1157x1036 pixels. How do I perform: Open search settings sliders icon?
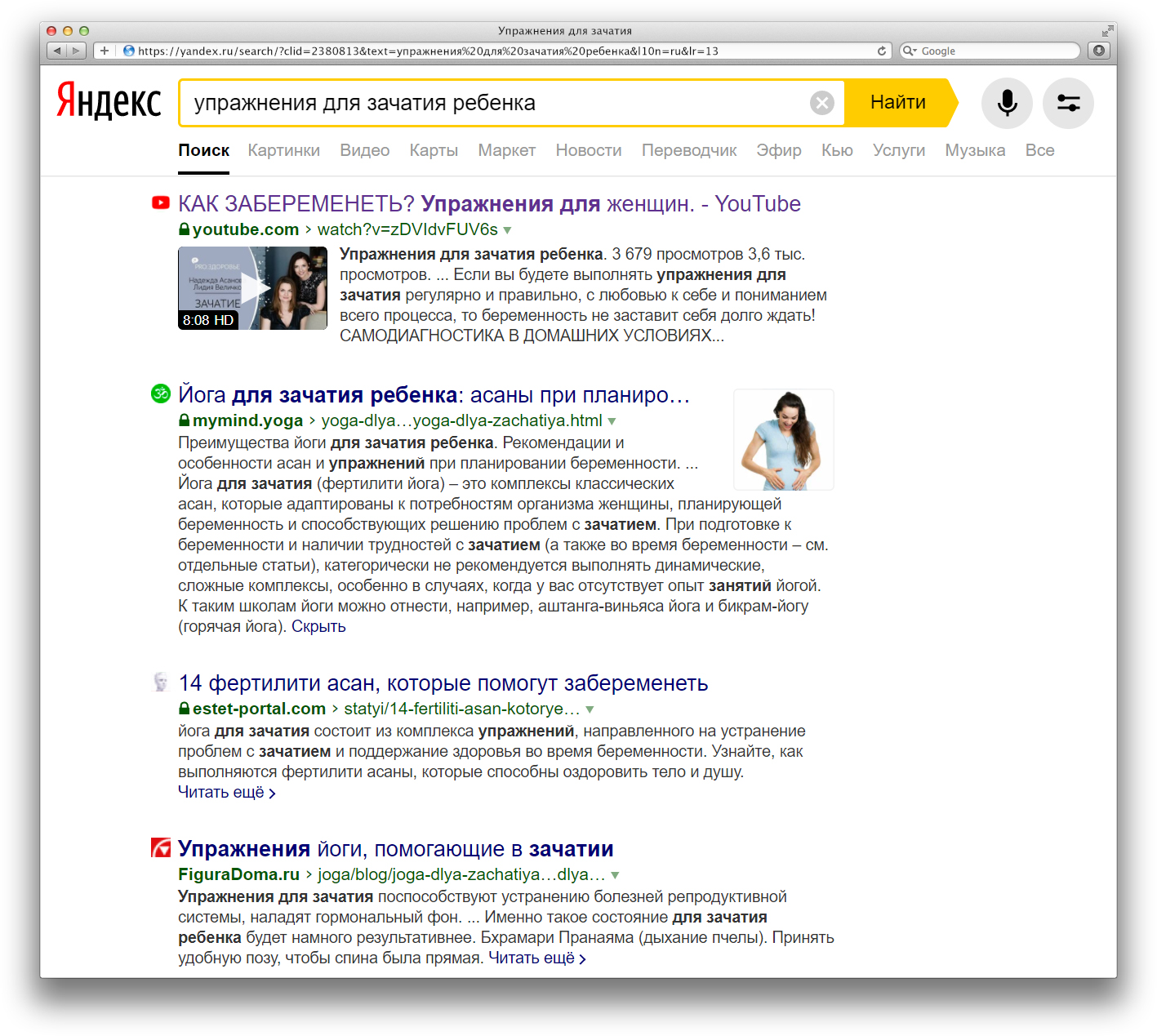pyautogui.click(x=1068, y=103)
